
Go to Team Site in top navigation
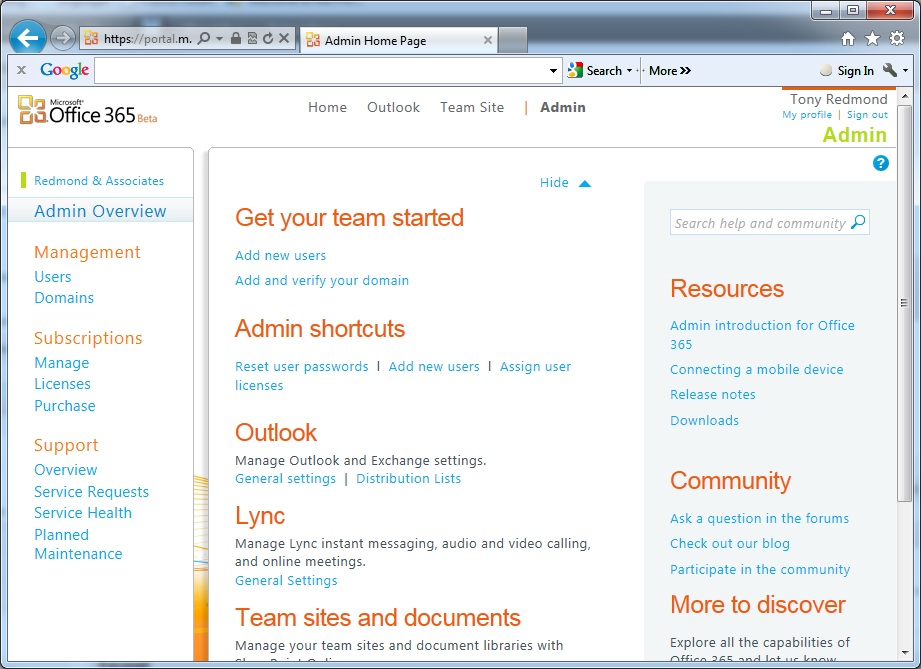pos(472,108)
